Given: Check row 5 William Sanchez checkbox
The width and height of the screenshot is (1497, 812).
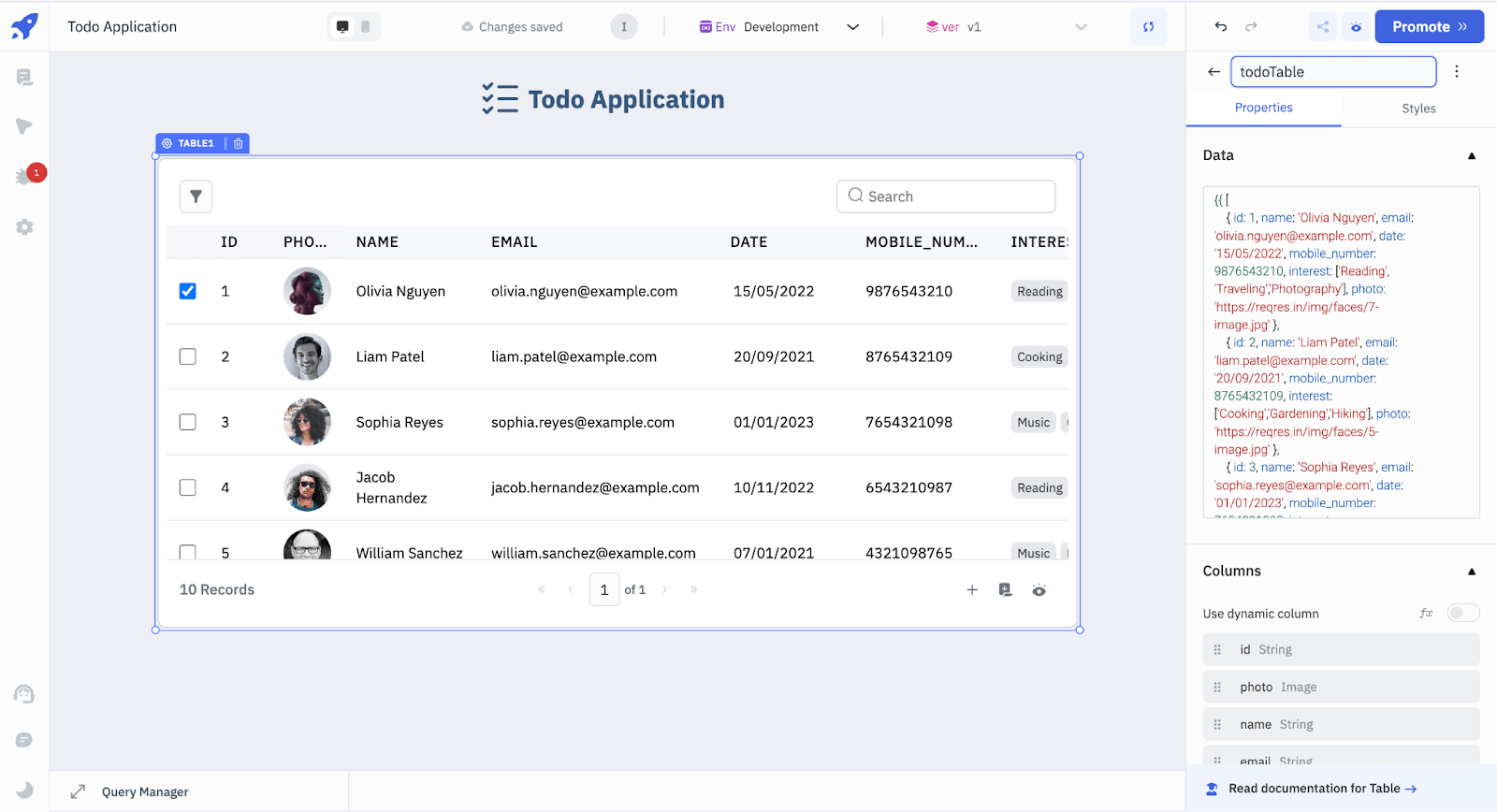Looking at the screenshot, I should point(188,552).
